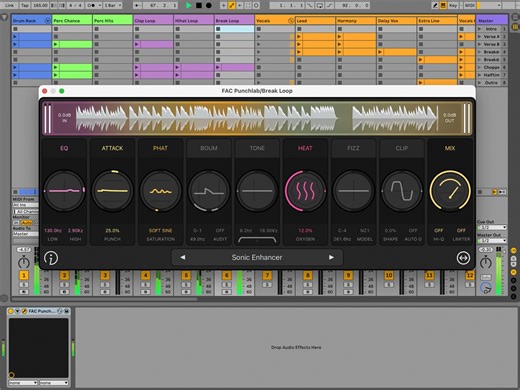This screenshot has width=520, height=390.
Task: Click the TONE filter knob
Action: click(257, 191)
